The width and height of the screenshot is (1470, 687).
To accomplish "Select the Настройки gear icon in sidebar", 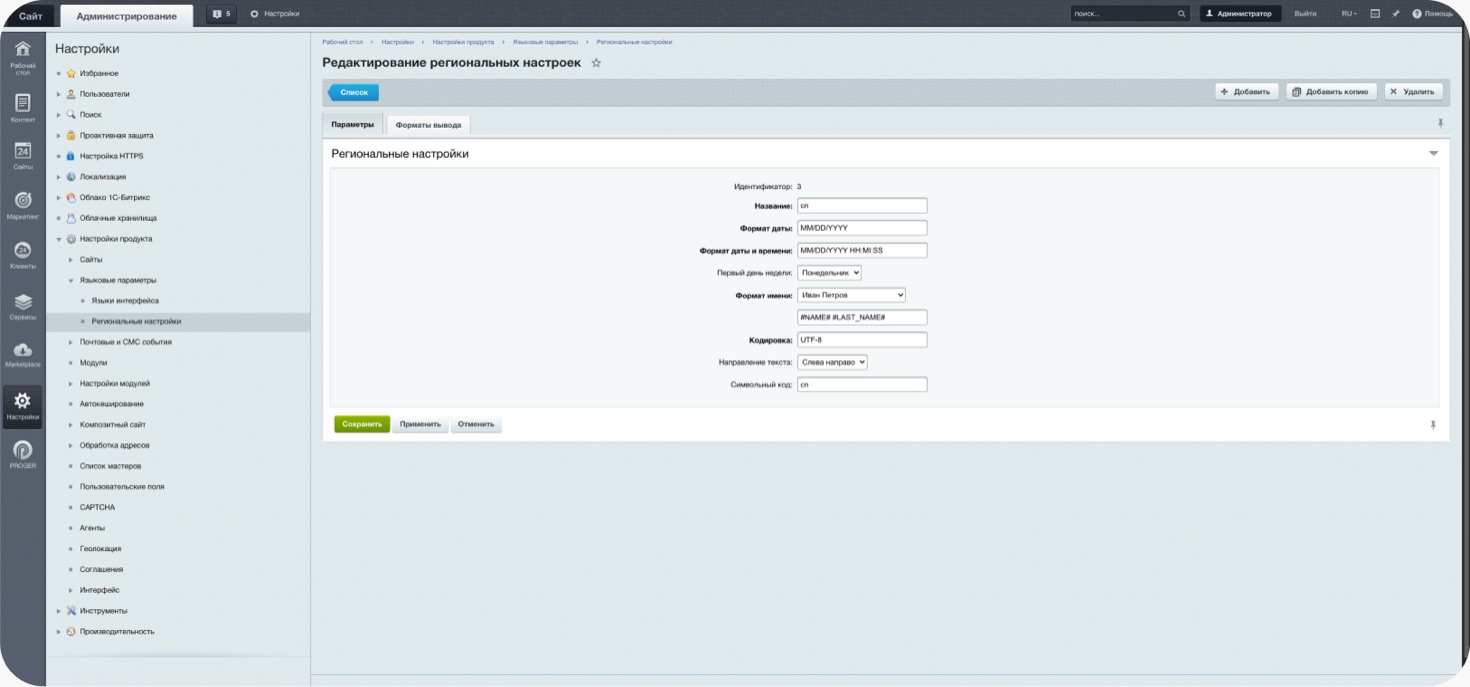I will pyautogui.click(x=23, y=401).
